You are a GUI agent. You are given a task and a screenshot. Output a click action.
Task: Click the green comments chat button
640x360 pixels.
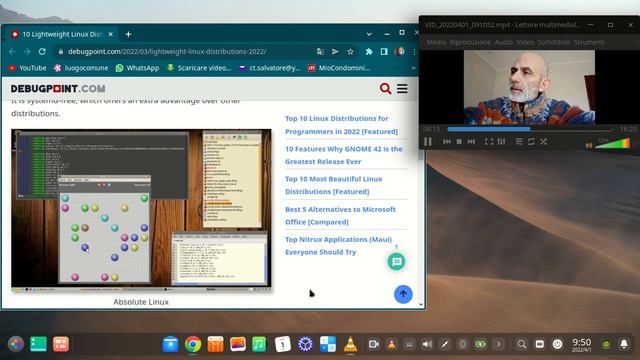(396, 262)
